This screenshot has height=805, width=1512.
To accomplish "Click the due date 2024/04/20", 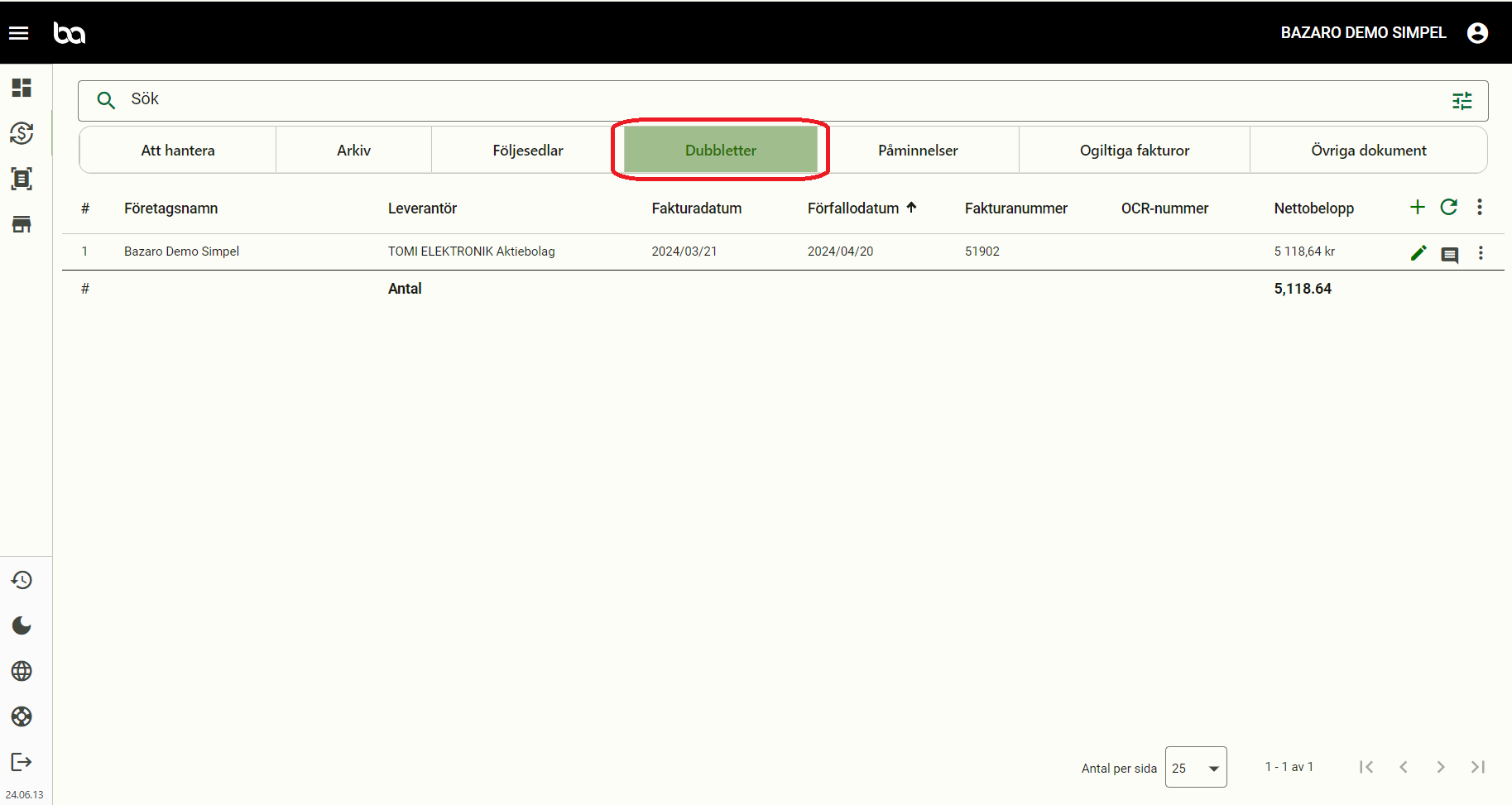I will (x=841, y=252).
